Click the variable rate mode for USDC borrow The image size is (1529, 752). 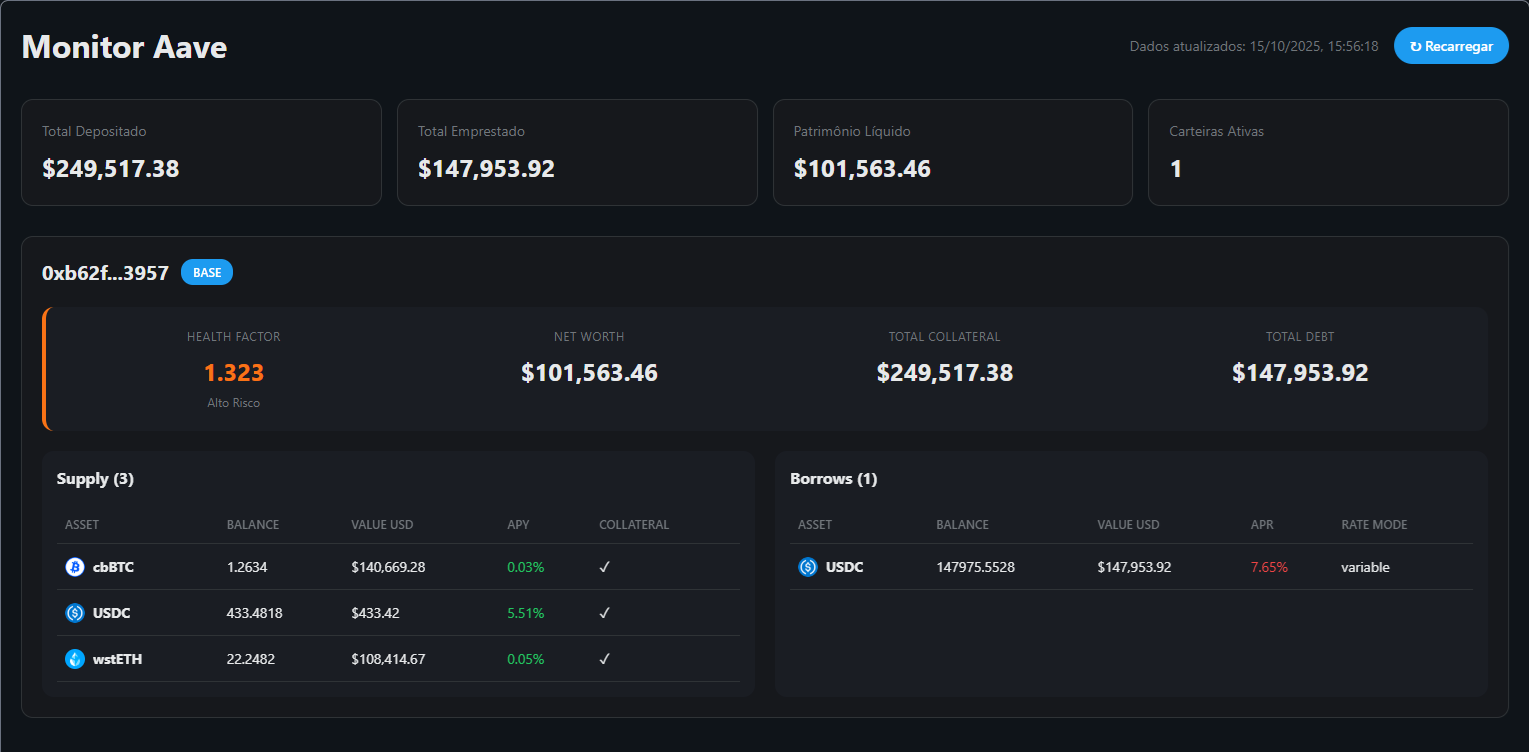1365,567
